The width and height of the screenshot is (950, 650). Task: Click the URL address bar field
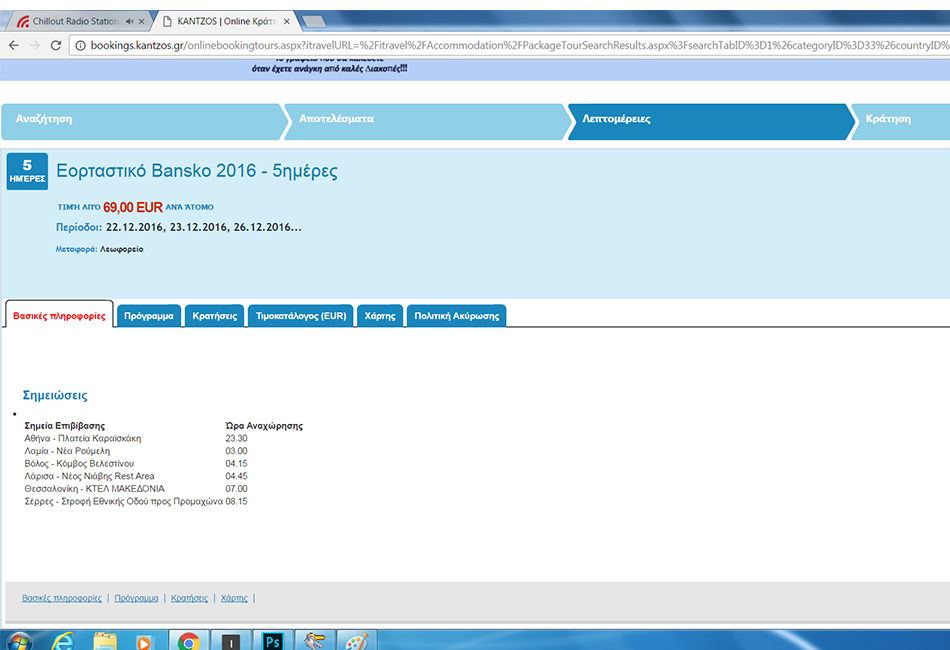(x=500, y=45)
